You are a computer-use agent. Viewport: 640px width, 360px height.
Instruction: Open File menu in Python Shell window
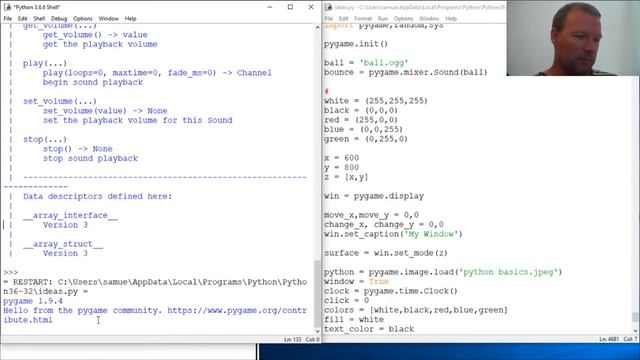pos(8,19)
